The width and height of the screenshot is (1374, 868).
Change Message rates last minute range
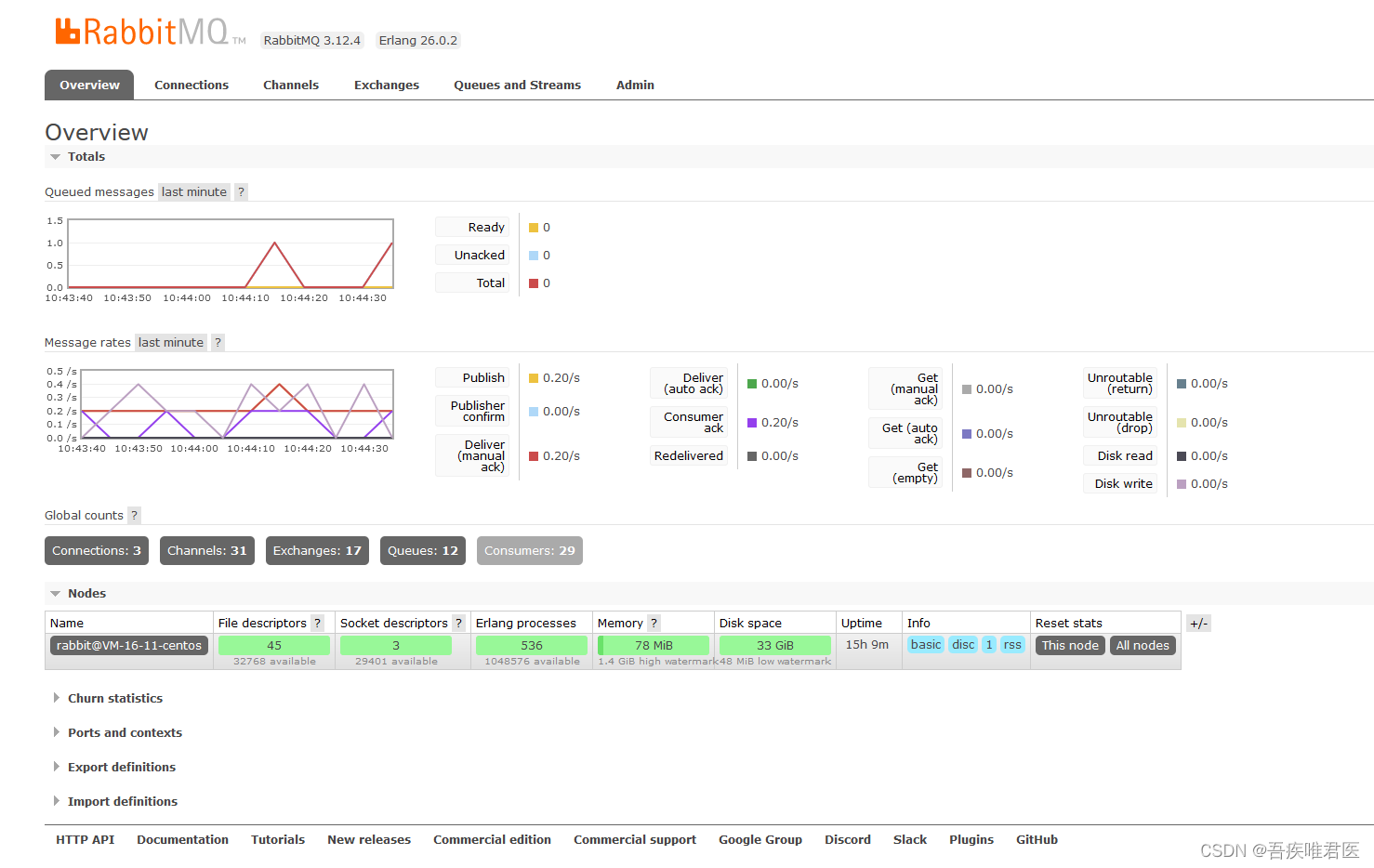click(x=170, y=343)
